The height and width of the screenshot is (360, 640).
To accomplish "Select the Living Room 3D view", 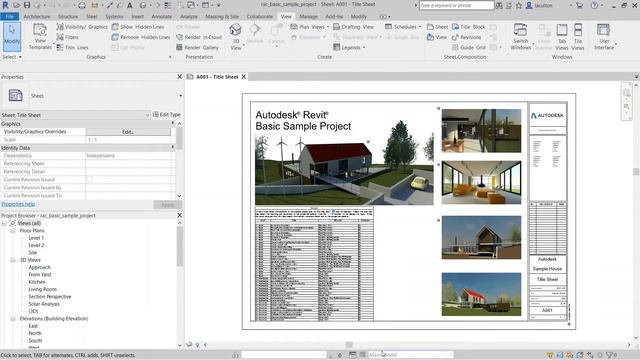I will (42, 289).
